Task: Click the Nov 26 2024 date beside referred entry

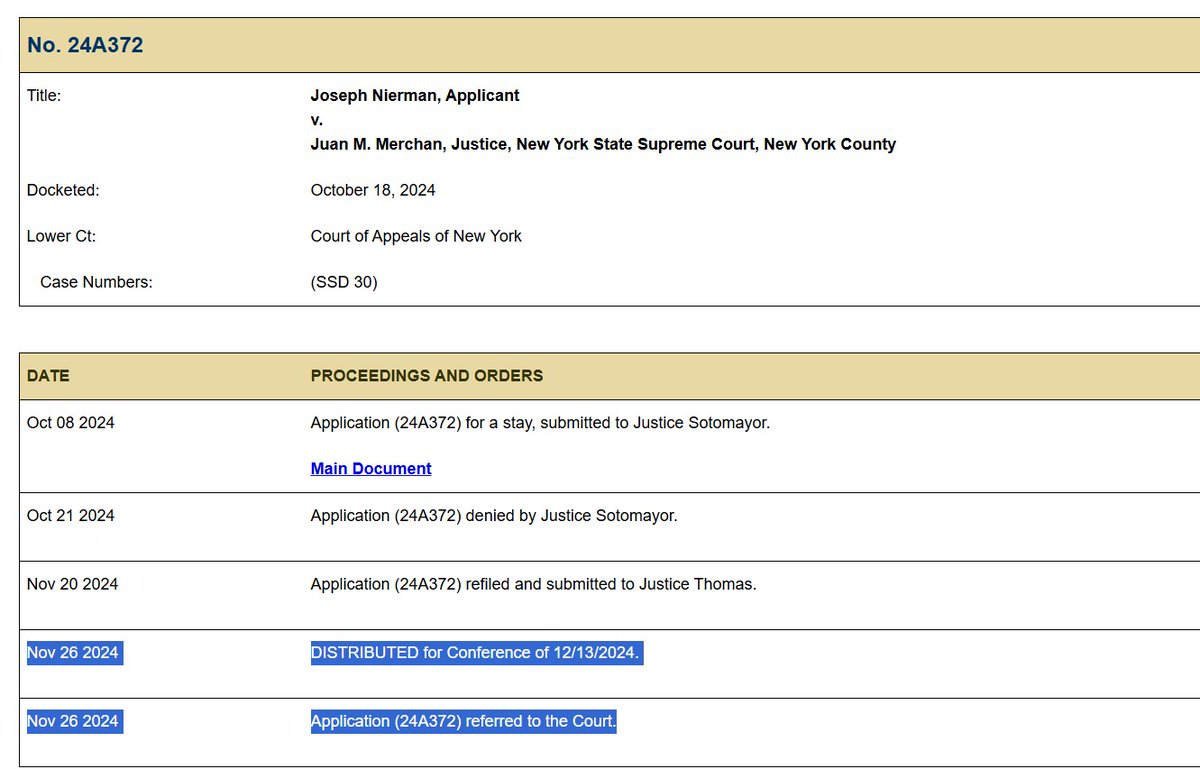Action: pos(73,721)
